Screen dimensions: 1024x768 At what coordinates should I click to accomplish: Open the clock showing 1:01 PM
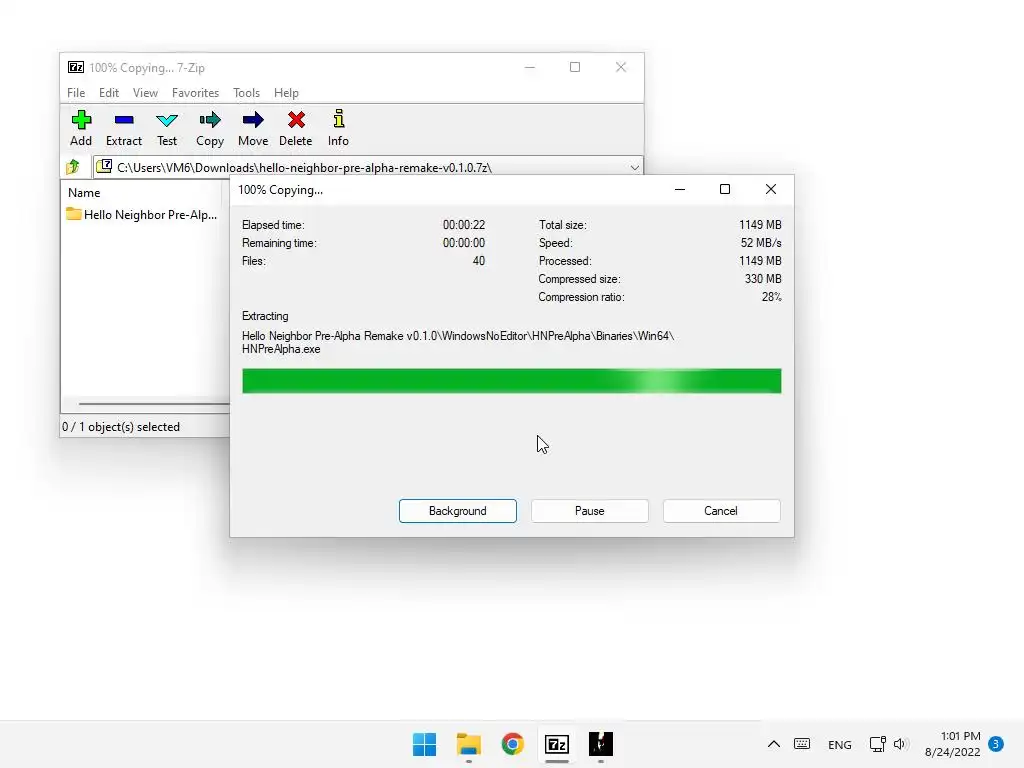point(953,744)
